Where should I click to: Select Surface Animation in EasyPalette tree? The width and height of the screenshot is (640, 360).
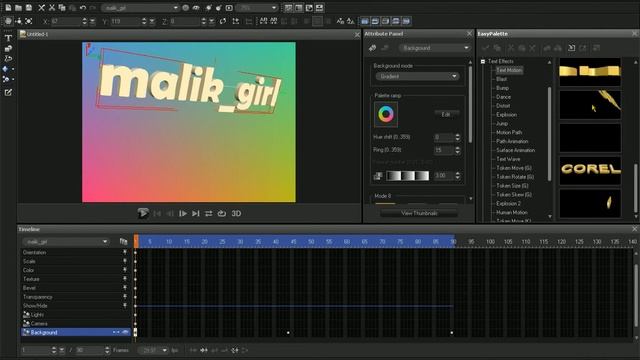tap(516, 150)
